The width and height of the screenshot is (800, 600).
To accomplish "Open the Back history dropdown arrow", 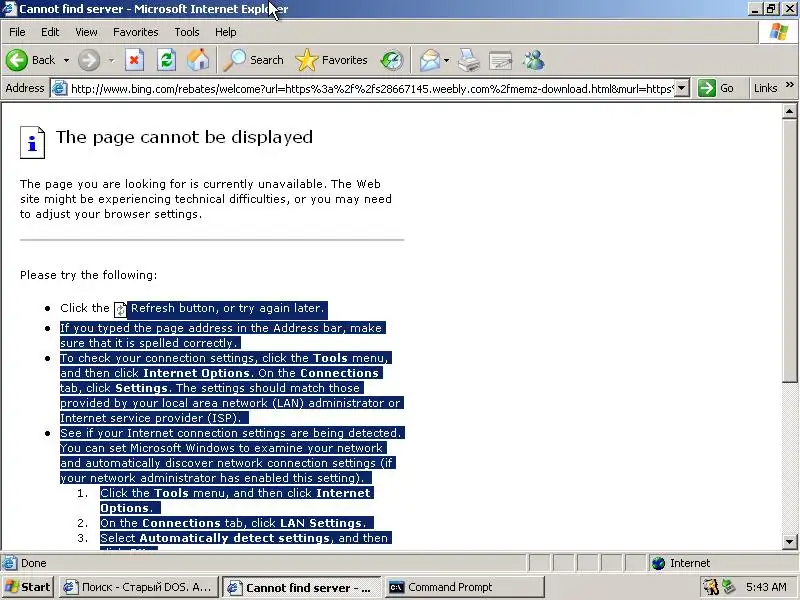I will point(66,60).
